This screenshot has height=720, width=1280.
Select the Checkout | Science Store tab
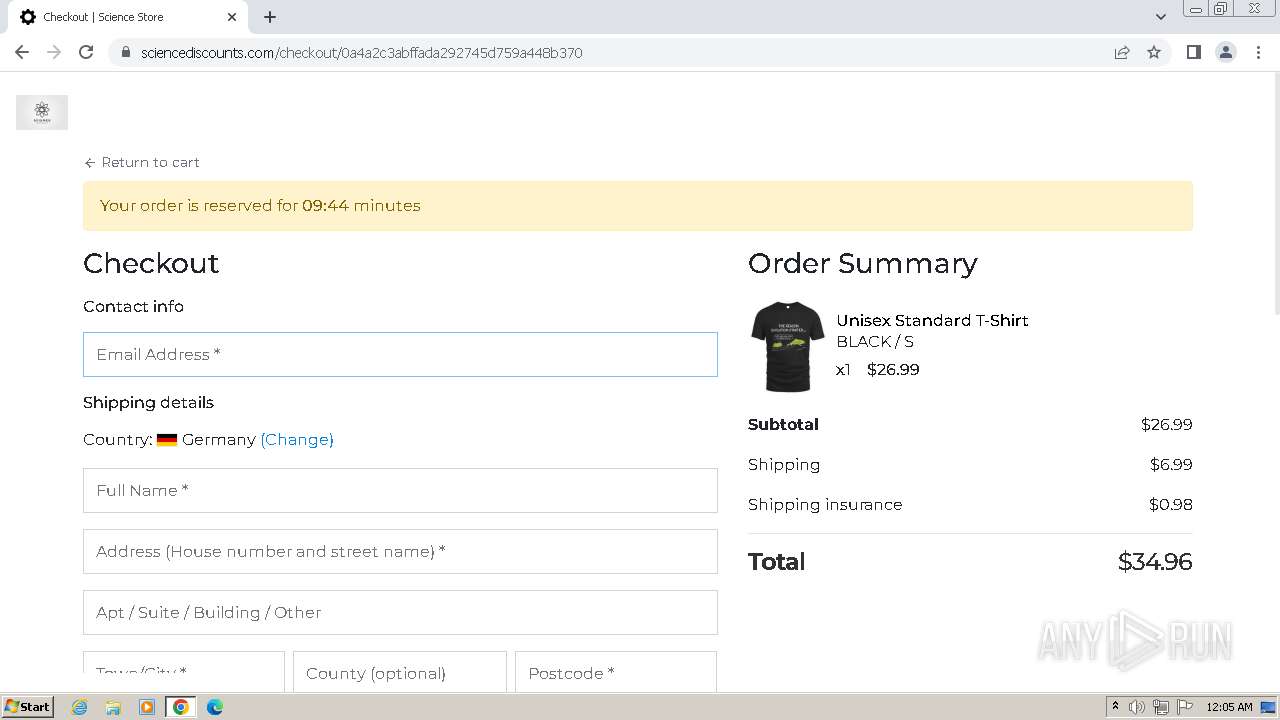coord(120,17)
